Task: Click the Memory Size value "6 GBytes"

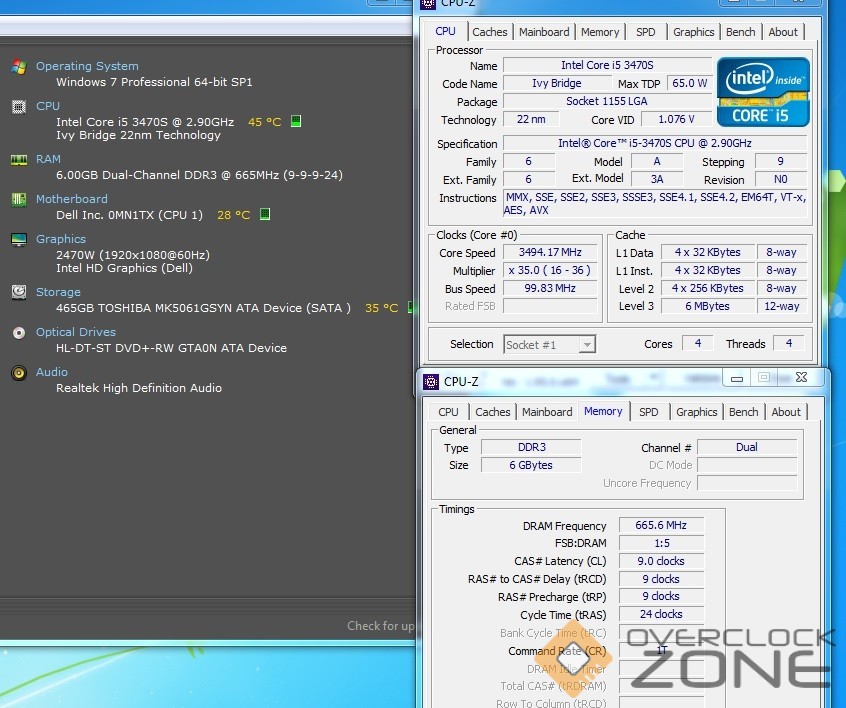Action: 531,465
